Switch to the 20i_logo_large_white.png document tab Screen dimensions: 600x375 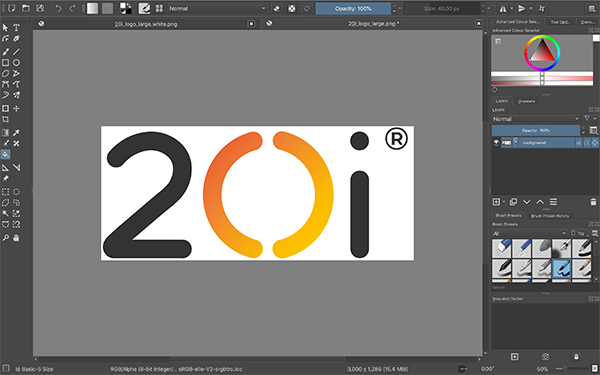pyautogui.click(x=145, y=24)
